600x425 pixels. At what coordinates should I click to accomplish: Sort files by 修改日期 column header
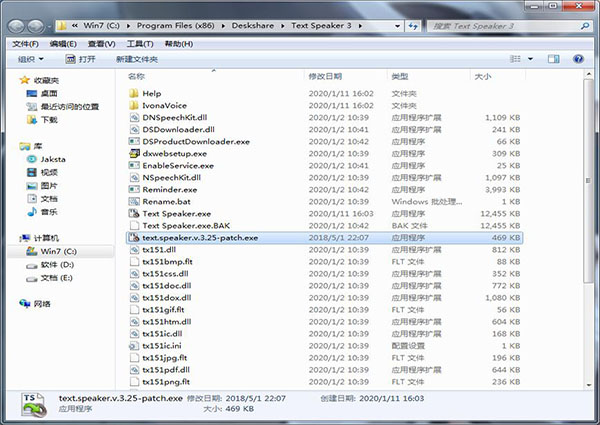click(x=325, y=76)
